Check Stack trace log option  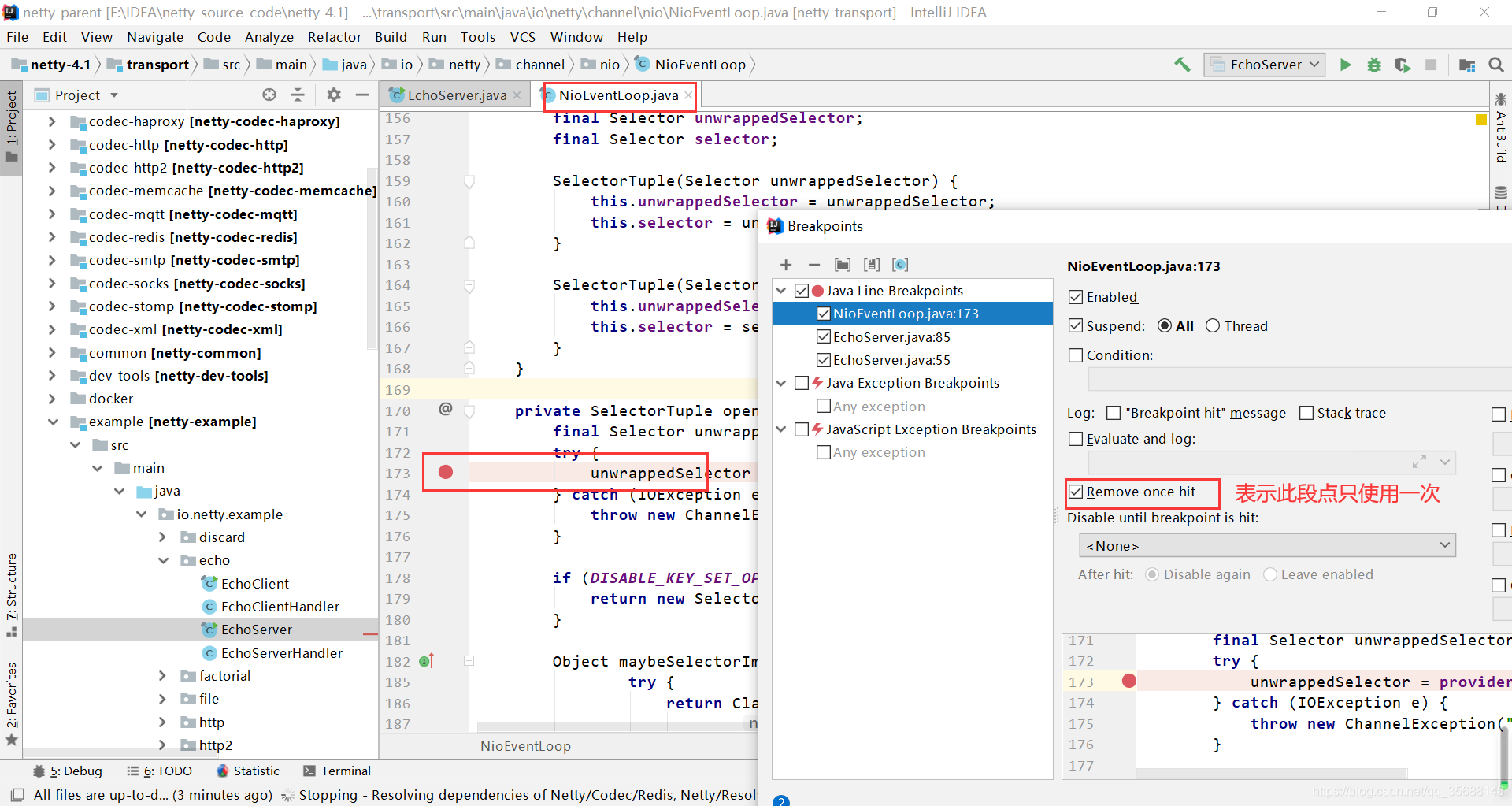coord(1306,413)
